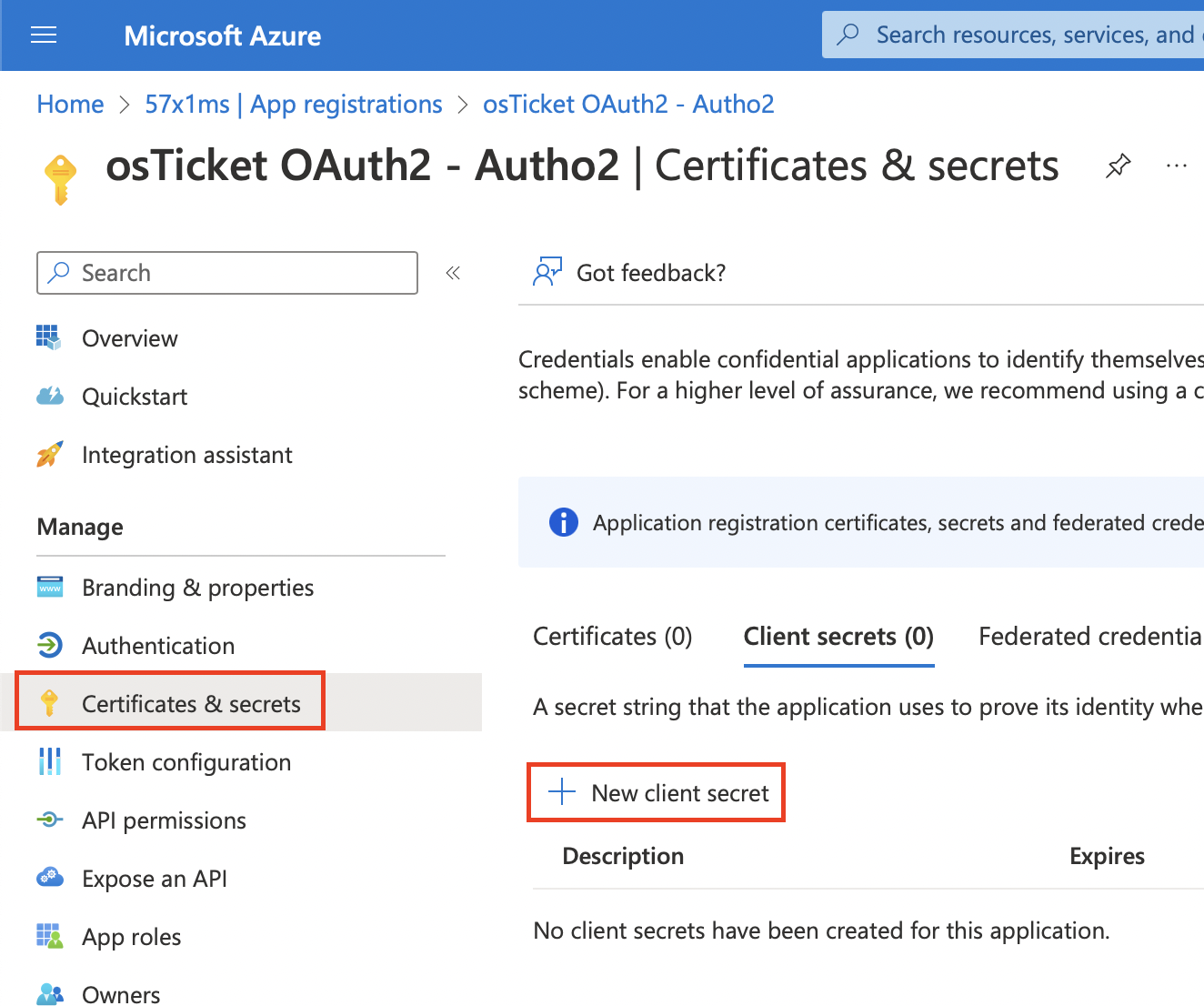Click the Owners people icon

click(49, 994)
